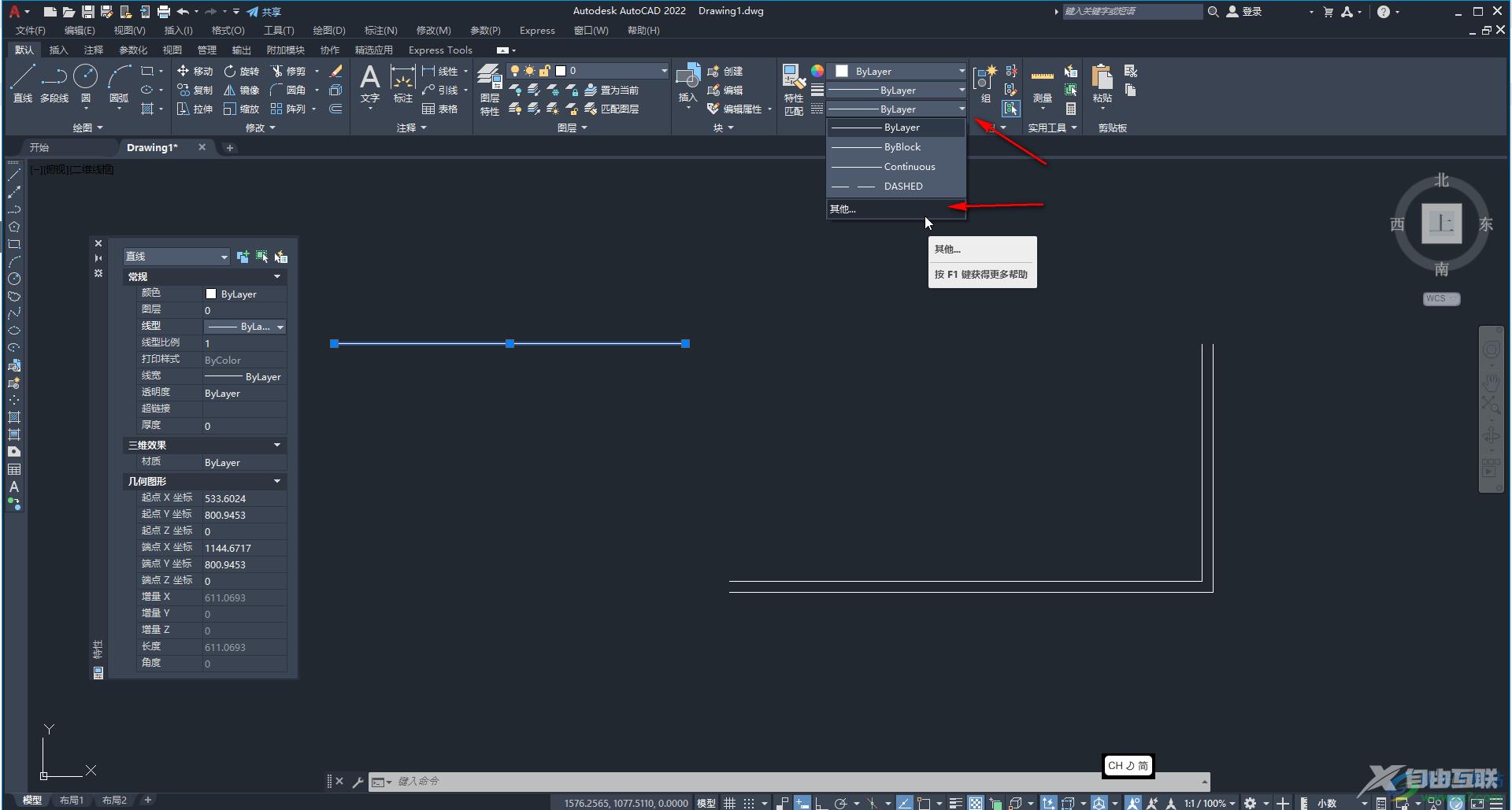Click Match Properties (特性匹配) icon
1512x810 pixels.
click(x=793, y=89)
